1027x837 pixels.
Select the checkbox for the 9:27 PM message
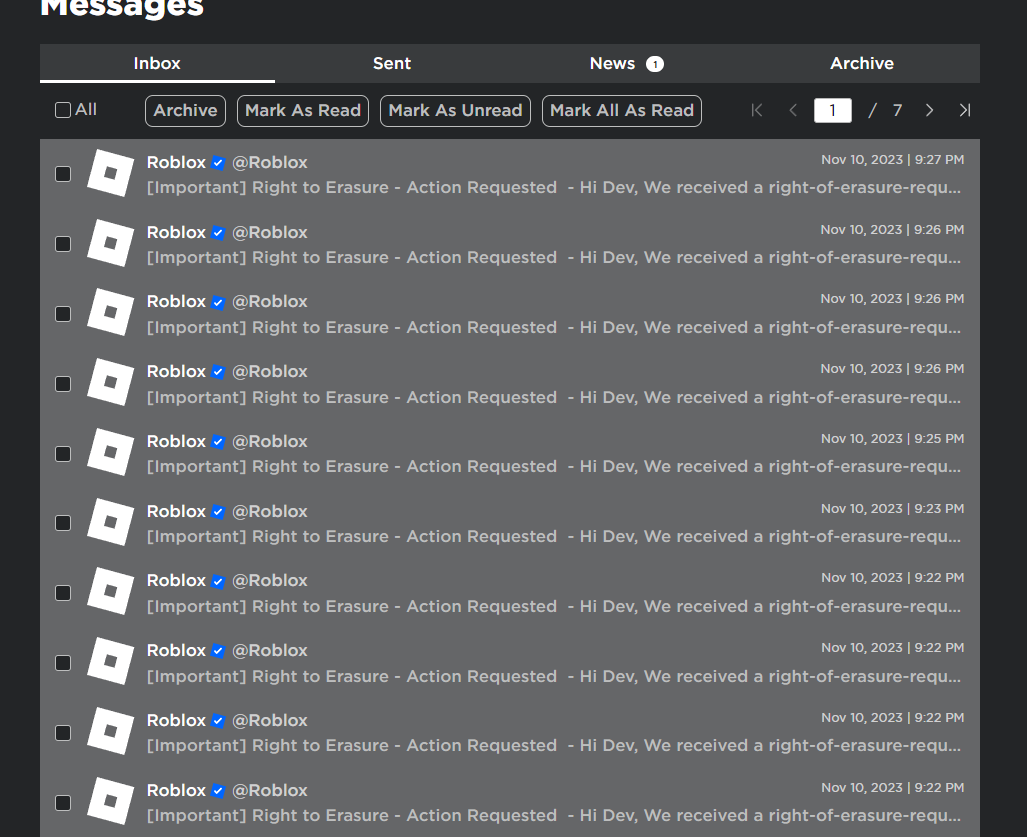63,174
